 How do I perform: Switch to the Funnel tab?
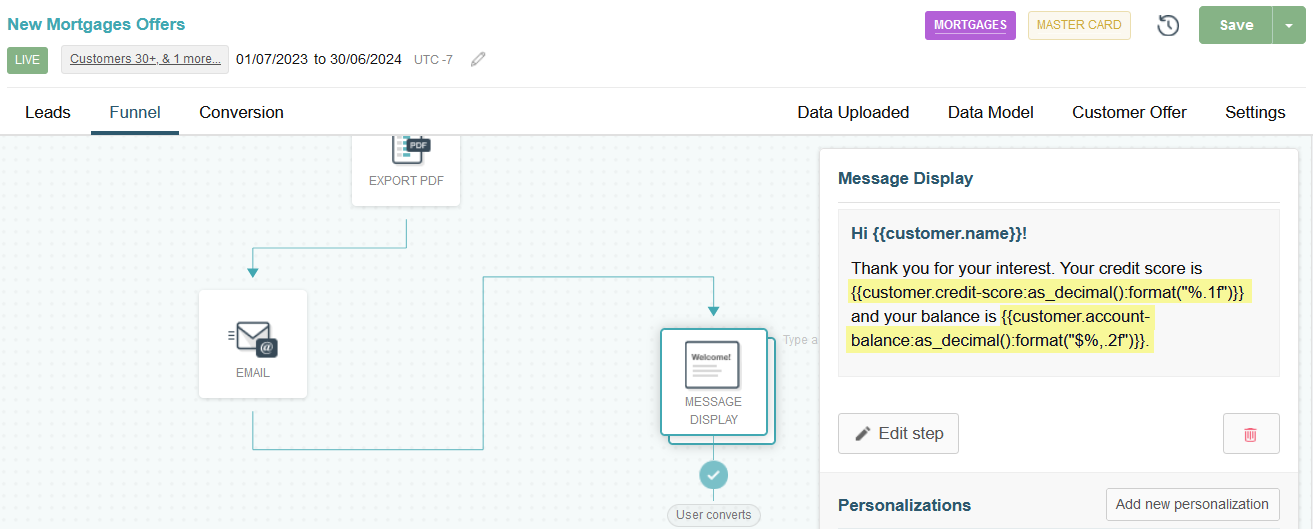pos(135,112)
